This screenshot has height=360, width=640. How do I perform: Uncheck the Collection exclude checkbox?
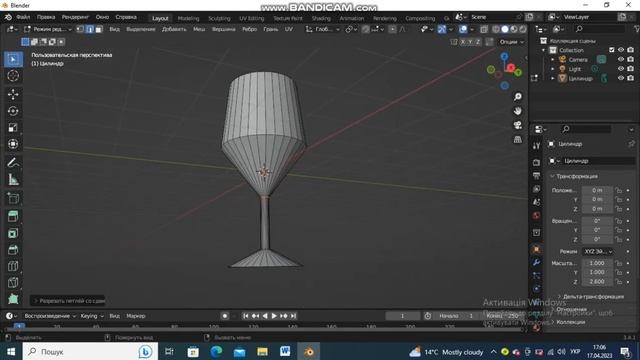click(611, 50)
